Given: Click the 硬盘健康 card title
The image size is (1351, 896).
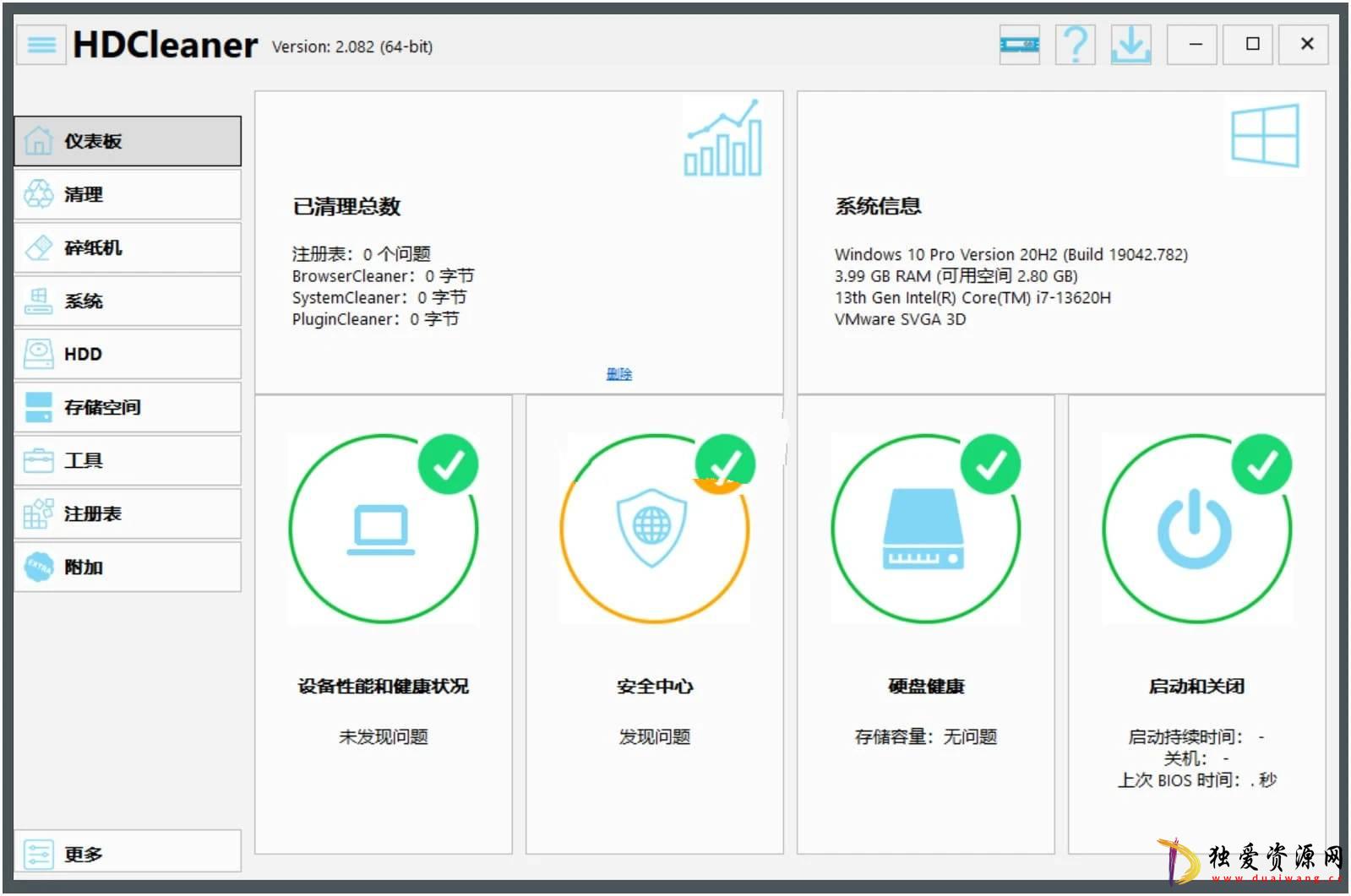Looking at the screenshot, I should point(926,687).
